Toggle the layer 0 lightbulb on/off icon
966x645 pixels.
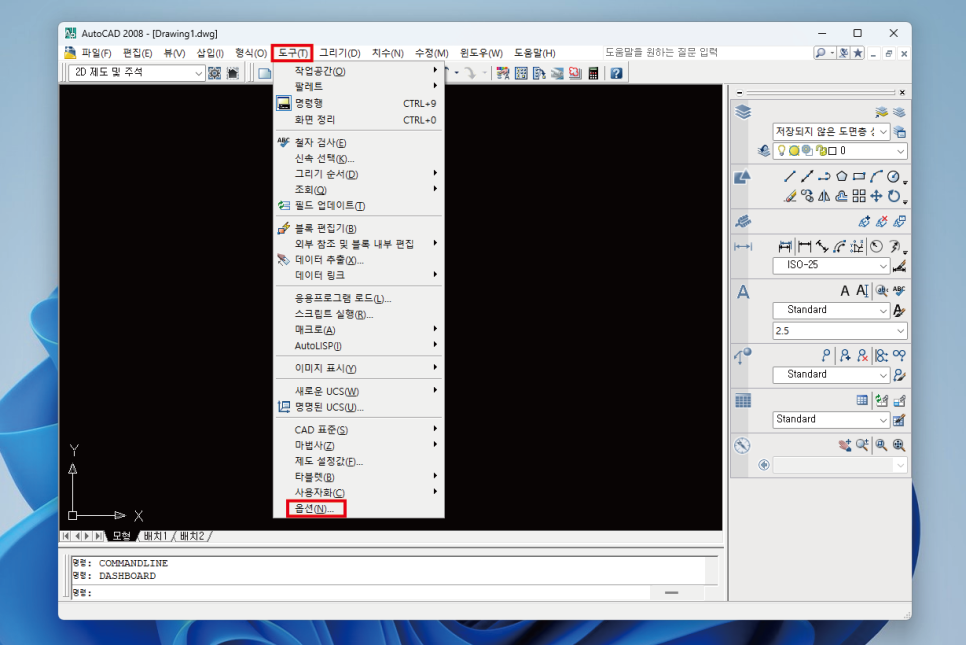point(781,150)
